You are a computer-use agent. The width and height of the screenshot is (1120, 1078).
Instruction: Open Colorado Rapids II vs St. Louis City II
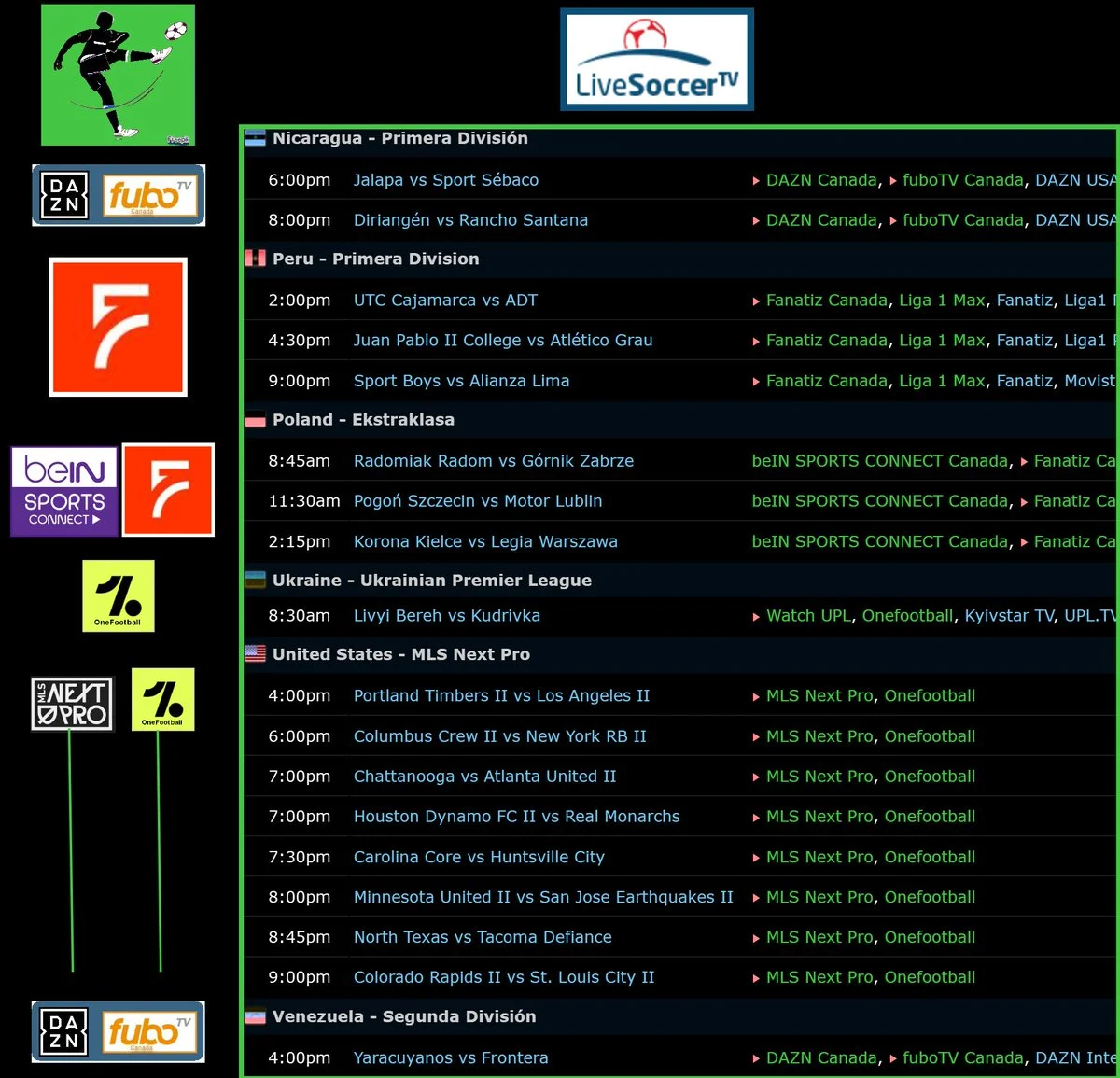pos(504,977)
